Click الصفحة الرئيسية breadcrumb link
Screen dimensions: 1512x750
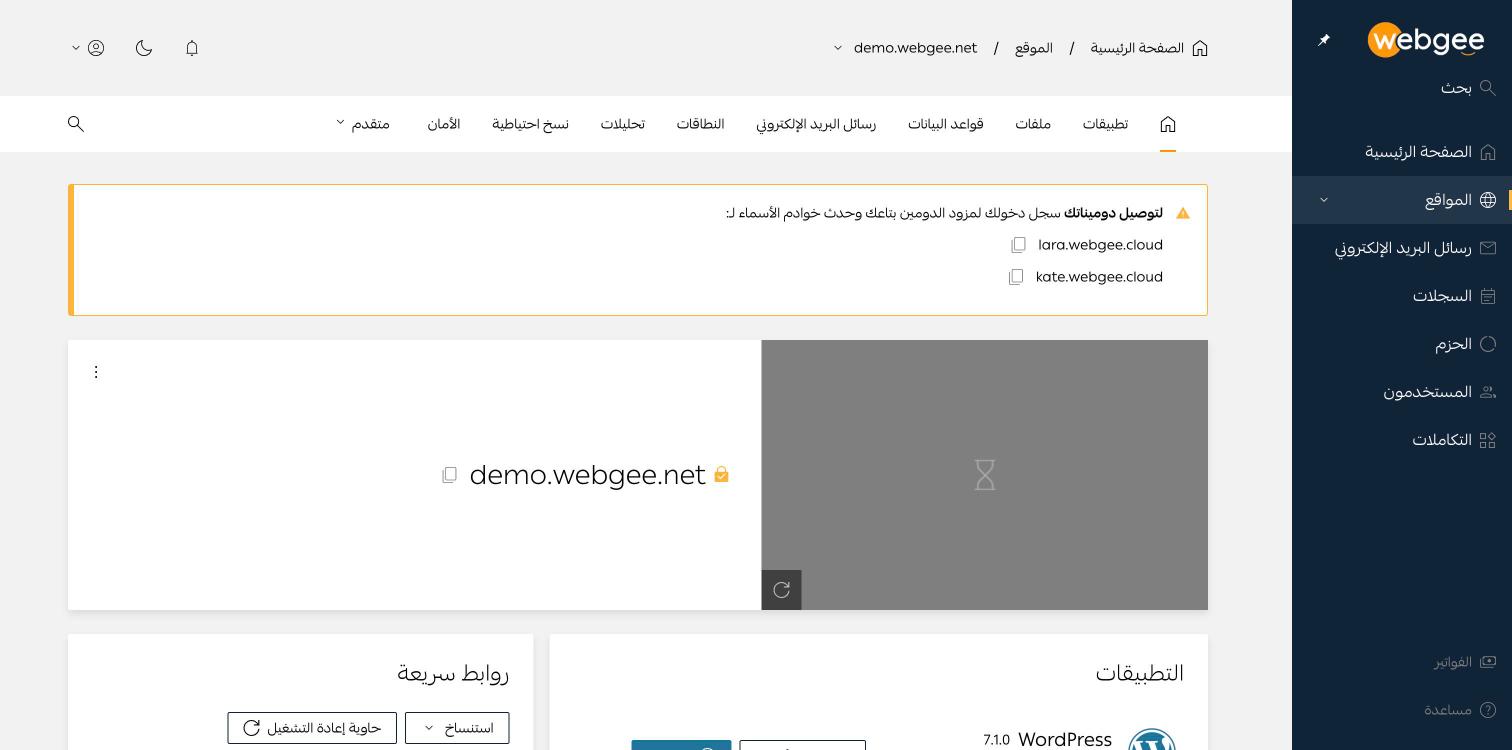pos(1149,48)
